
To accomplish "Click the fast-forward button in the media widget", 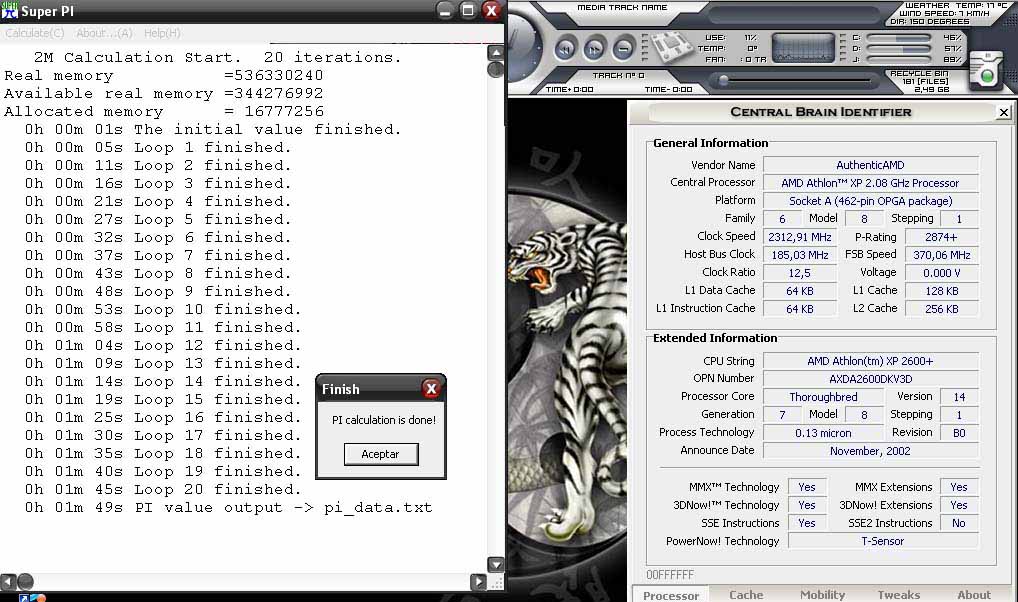I will 594,49.
